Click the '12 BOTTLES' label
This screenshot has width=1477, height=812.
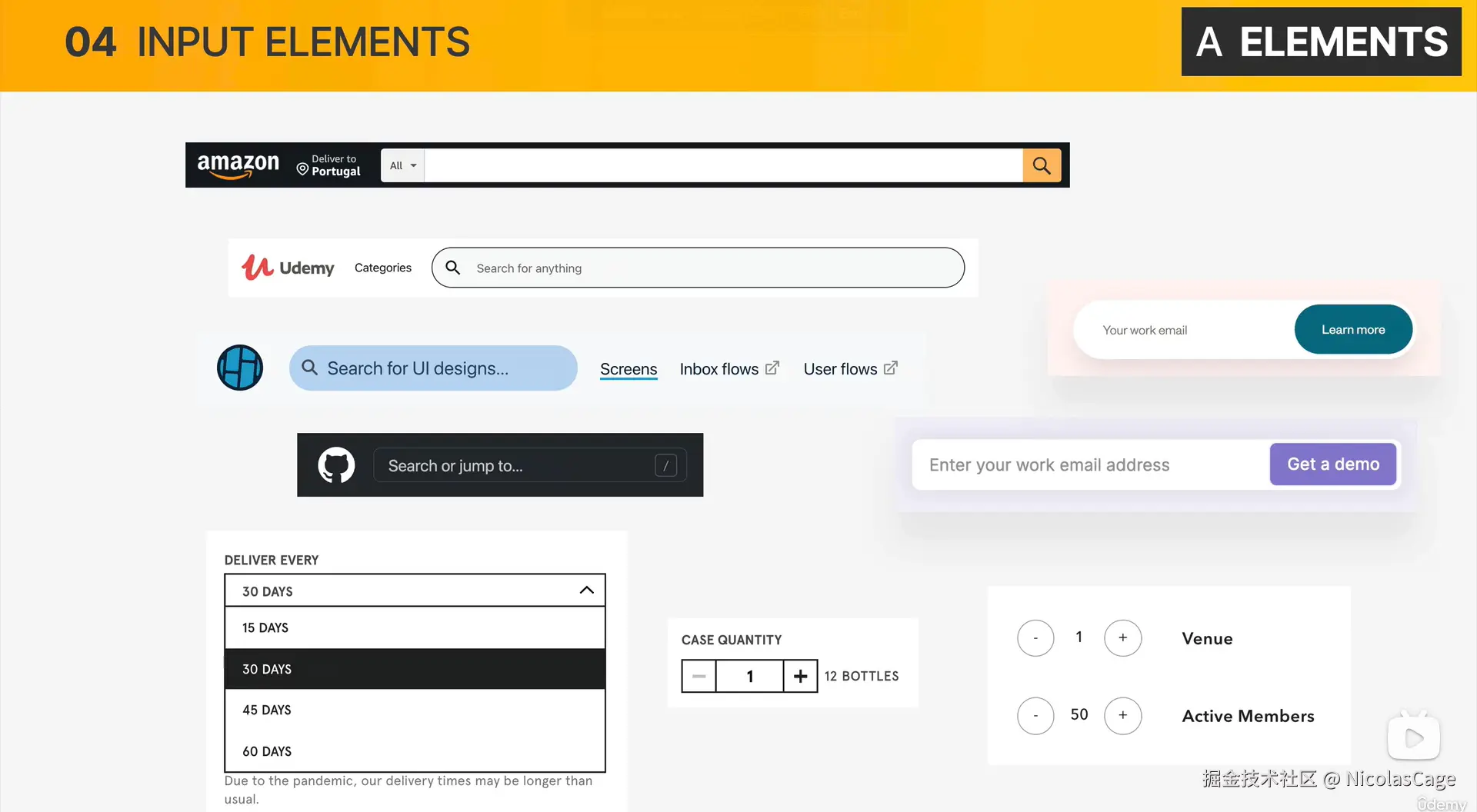(x=862, y=676)
